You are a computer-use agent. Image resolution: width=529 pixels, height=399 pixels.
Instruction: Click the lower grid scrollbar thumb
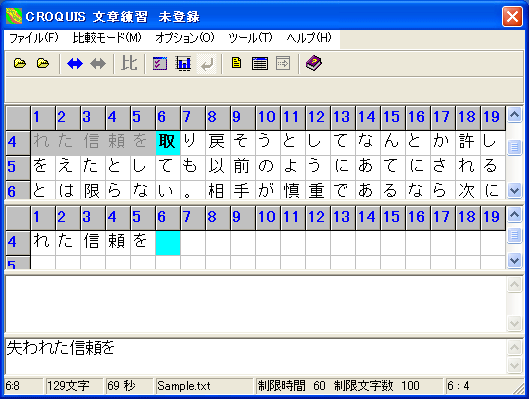tap(514, 235)
